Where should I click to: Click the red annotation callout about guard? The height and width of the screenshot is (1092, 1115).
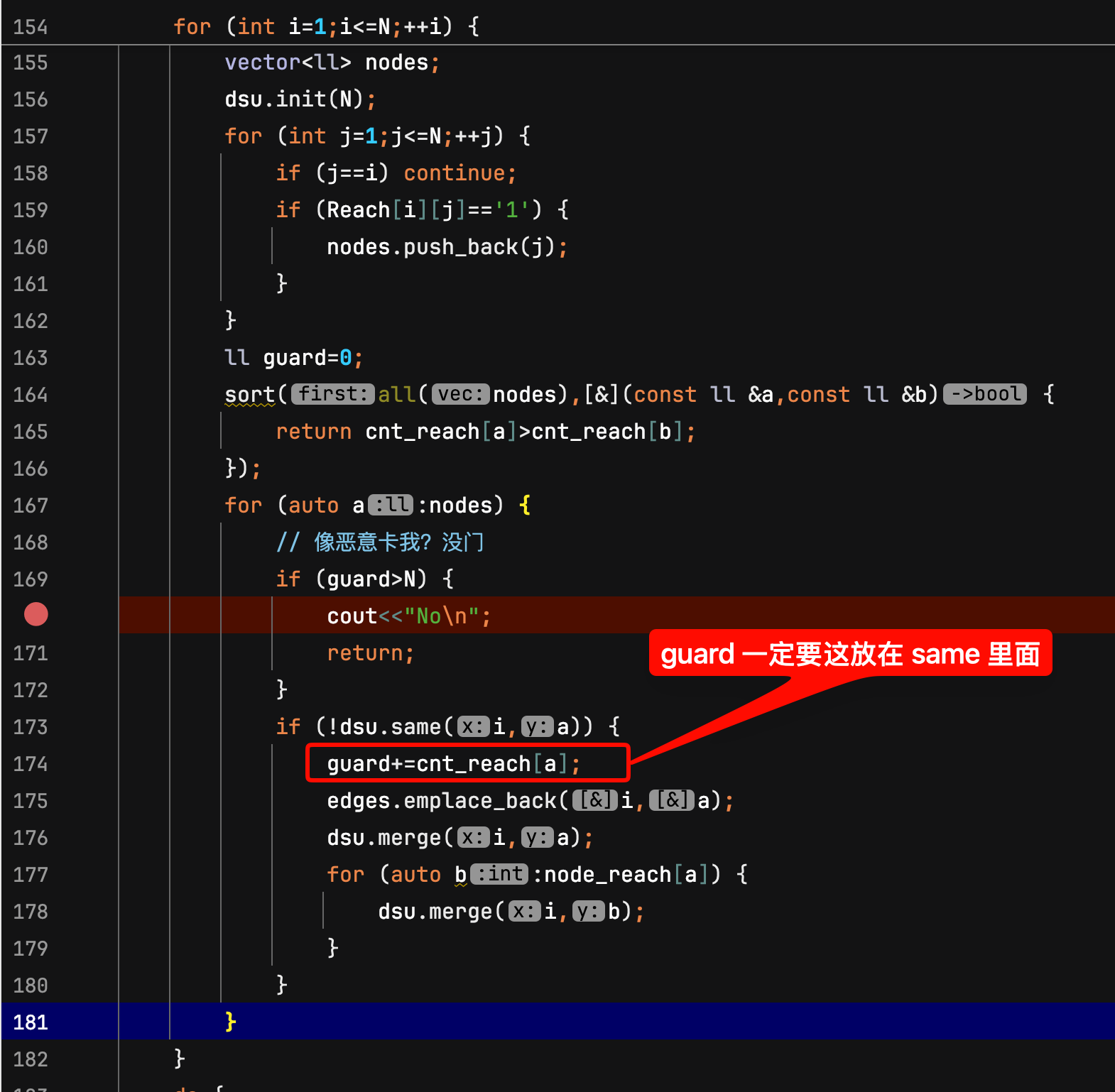(849, 653)
